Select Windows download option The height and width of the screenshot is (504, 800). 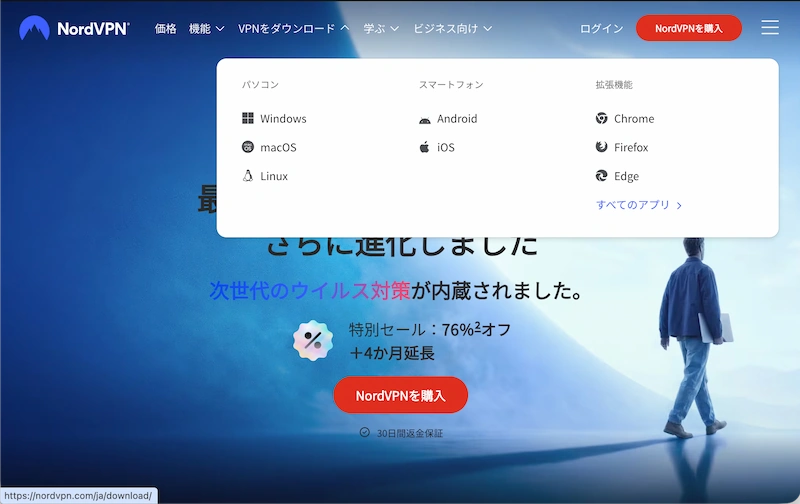[274, 118]
